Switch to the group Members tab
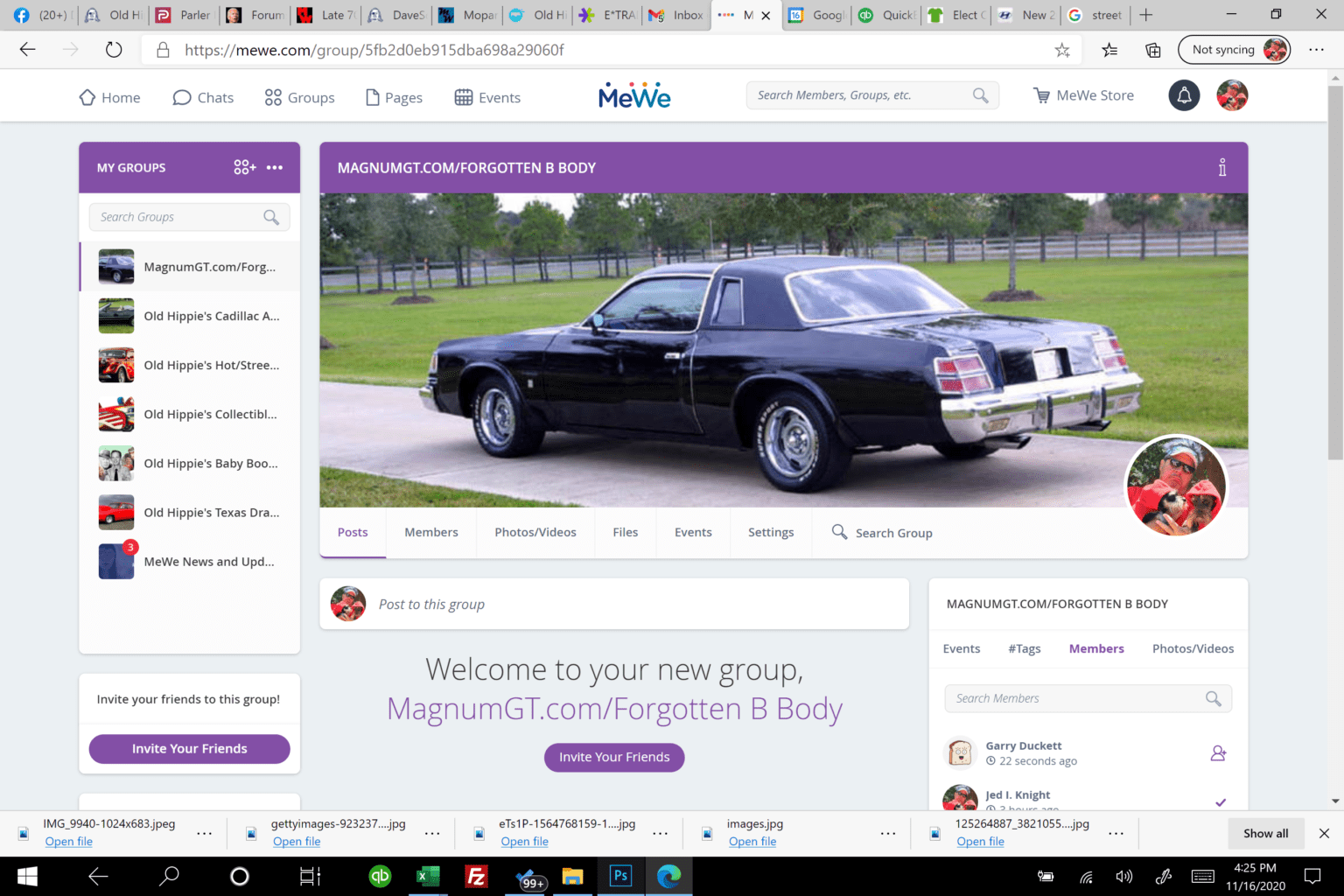Image resolution: width=1344 pixels, height=896 pixels. (x=431, y=532)
